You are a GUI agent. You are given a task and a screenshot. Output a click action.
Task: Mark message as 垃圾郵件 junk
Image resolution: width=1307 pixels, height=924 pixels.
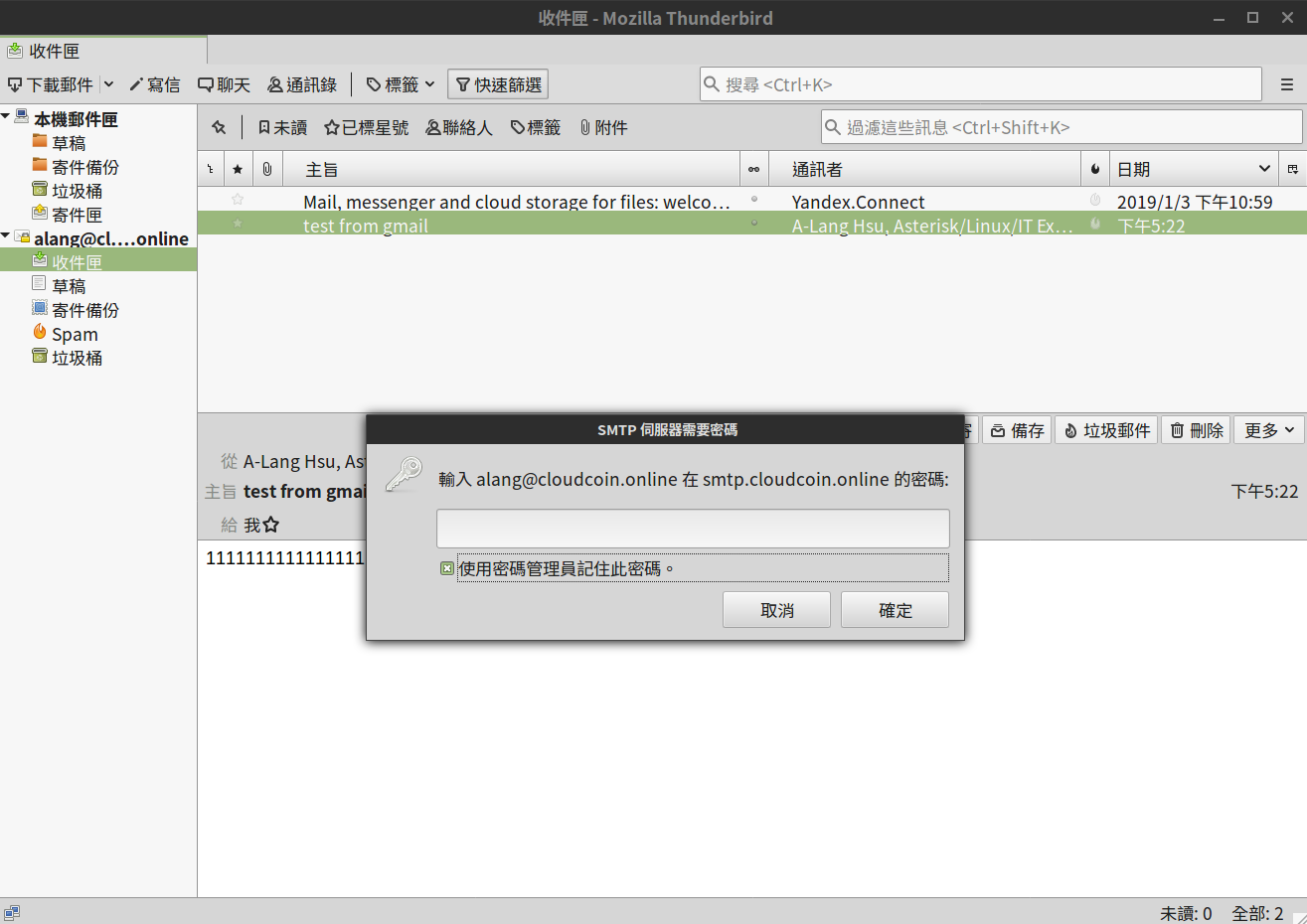pyautogui.click(x=1106, y=430)
